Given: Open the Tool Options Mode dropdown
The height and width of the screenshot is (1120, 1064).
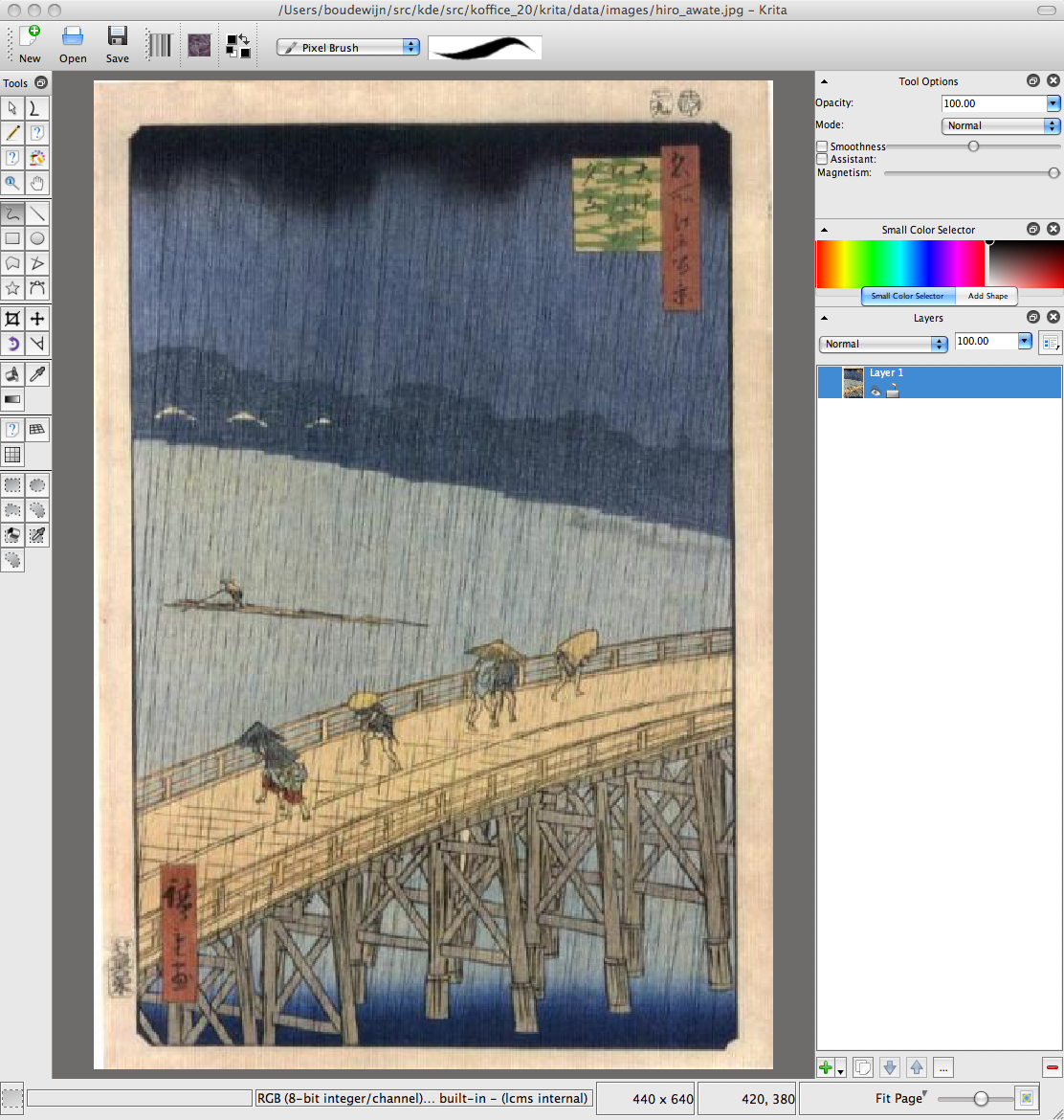Looking at the screenshot, I should tap(1001, 125).
